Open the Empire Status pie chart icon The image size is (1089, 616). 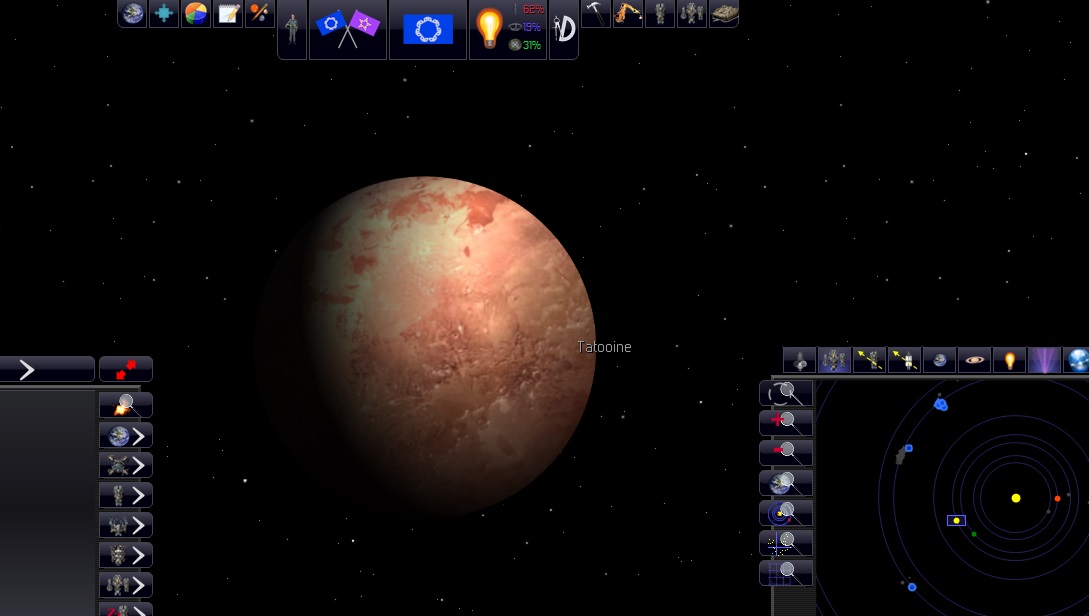pyautogui.click(x=196, y=14)
